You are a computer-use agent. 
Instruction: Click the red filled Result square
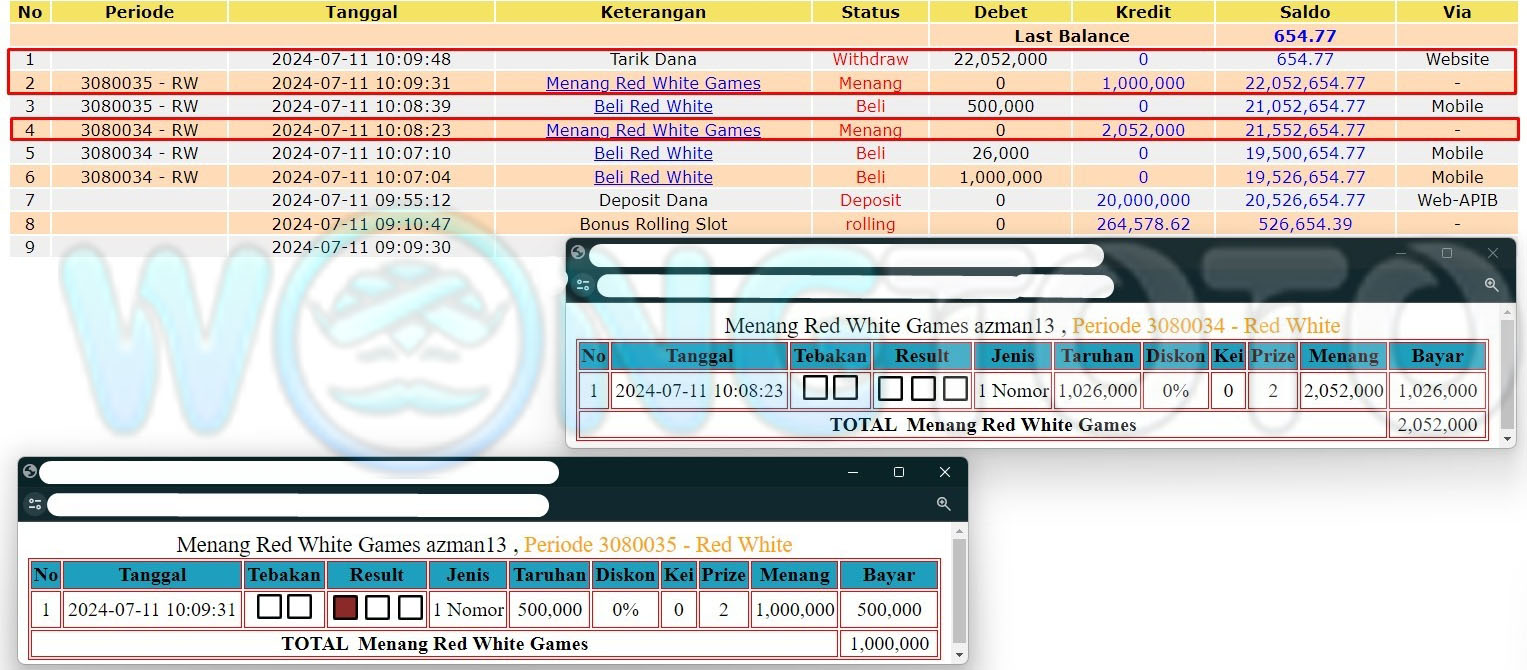345,607
